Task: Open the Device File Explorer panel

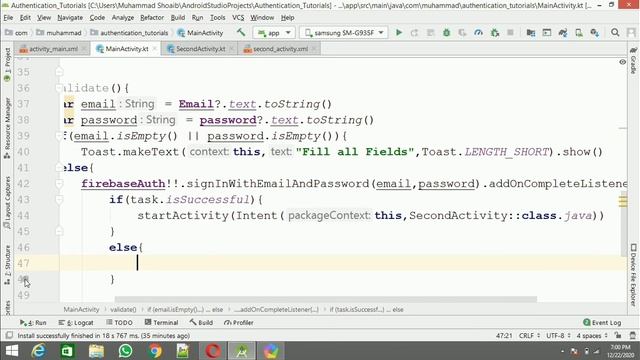Action: [x=633, y=274]
